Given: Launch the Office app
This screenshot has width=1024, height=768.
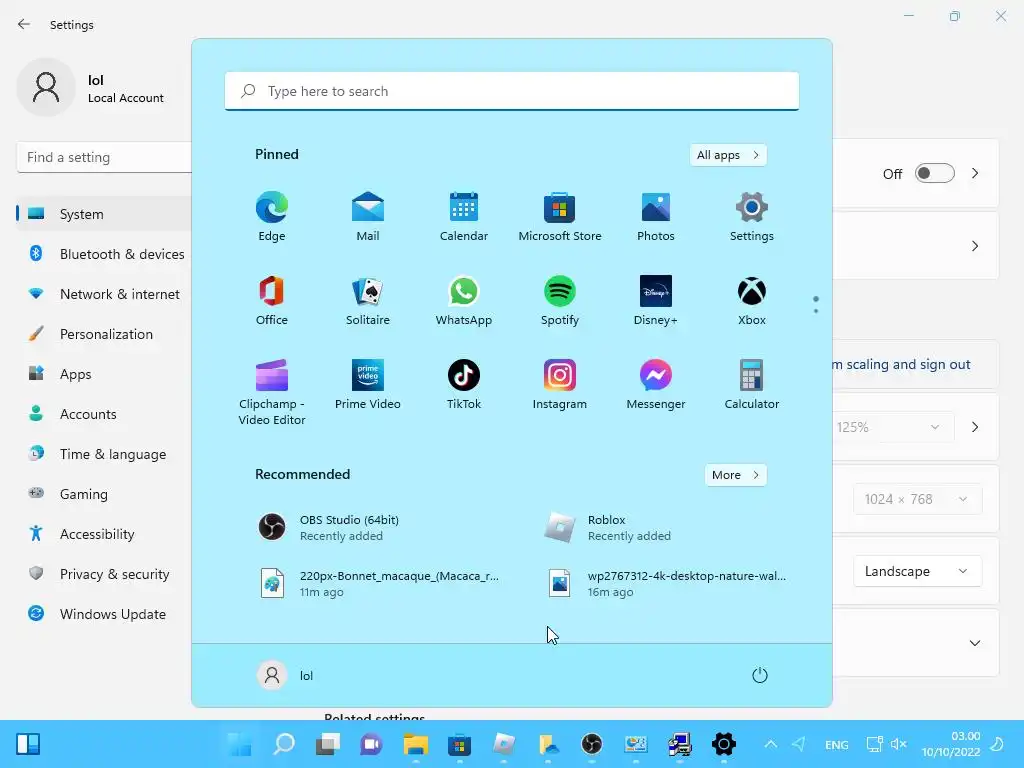Looking at the screenshot, I should pyautogui.click(x=272, y=300).
